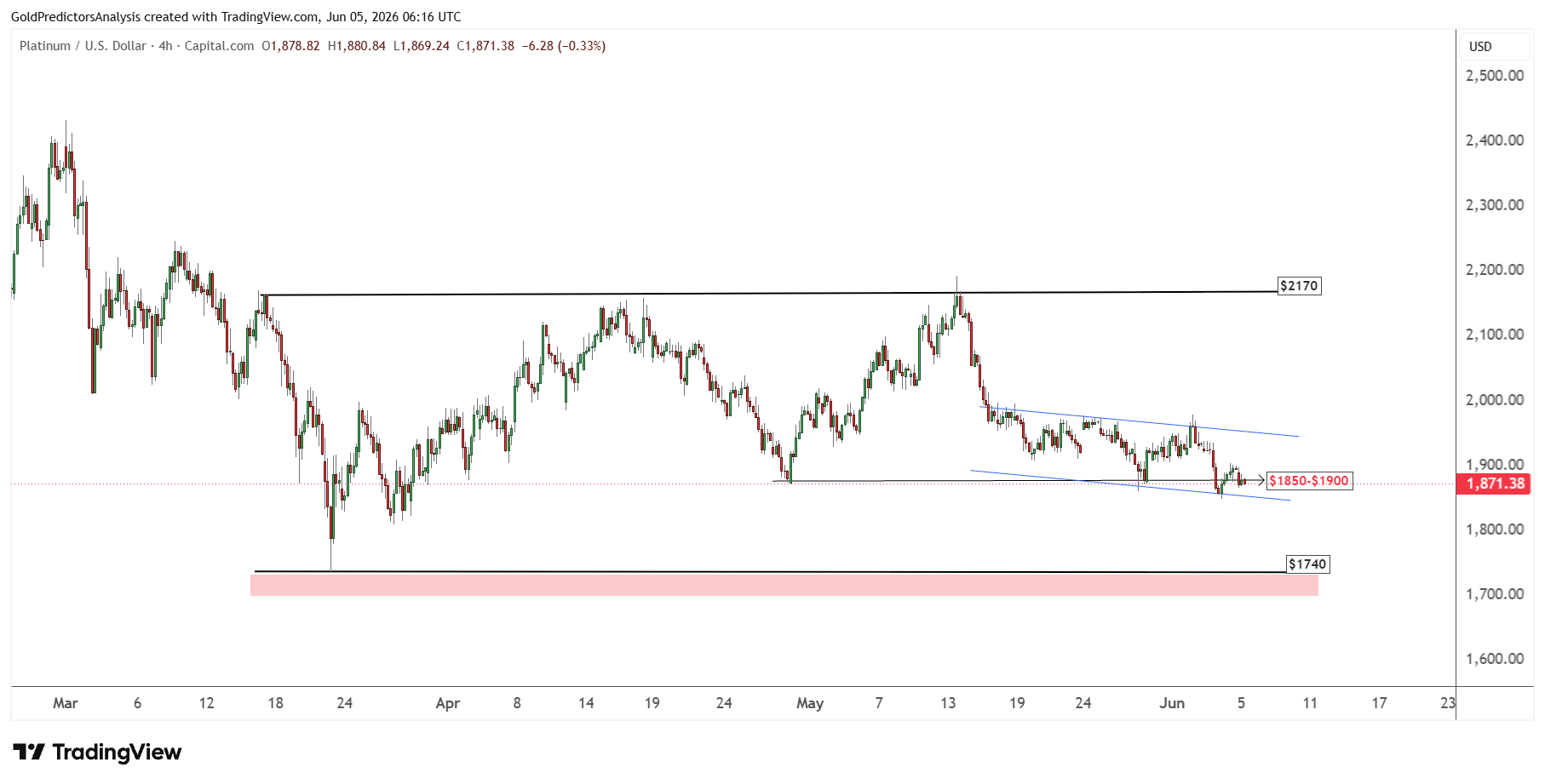Image resolution: width=1545 pixels, height=784 pixels.
Task: Click the $1850-$1900 range label
Action: [x=1309, y=481]
